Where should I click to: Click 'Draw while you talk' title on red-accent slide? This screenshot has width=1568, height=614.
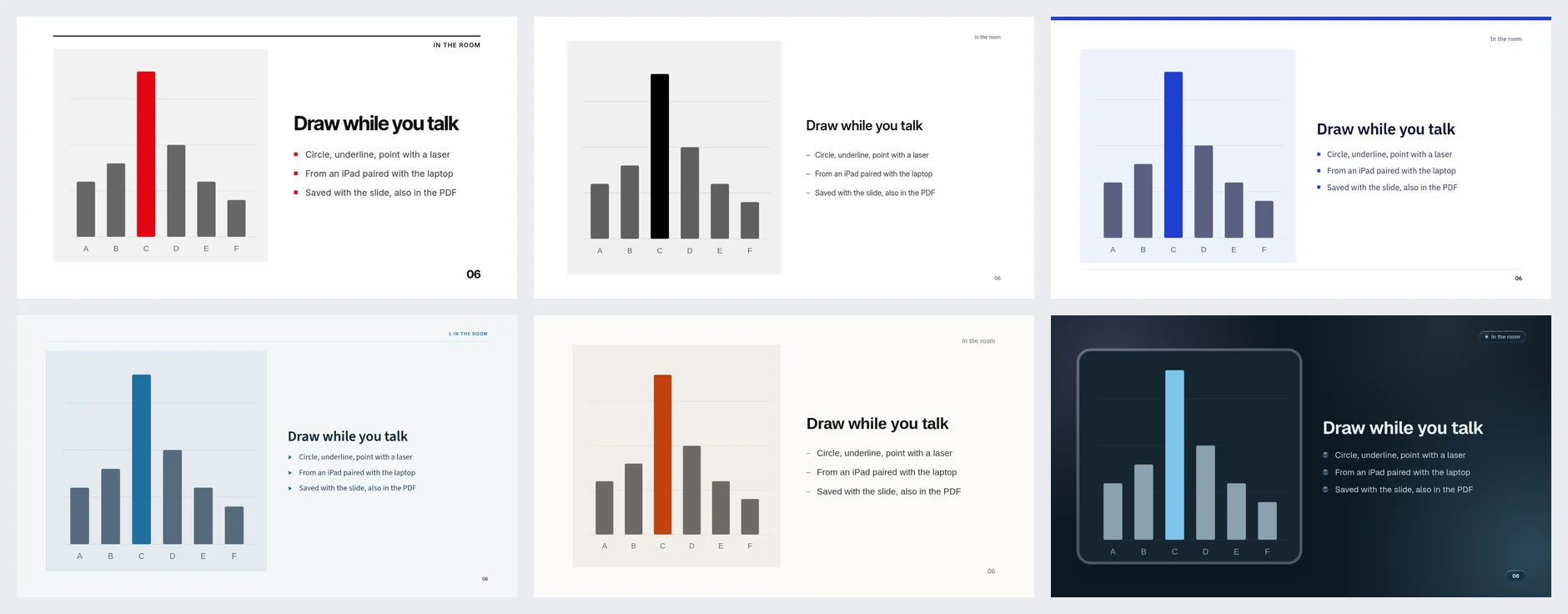(x=376, y=123)
